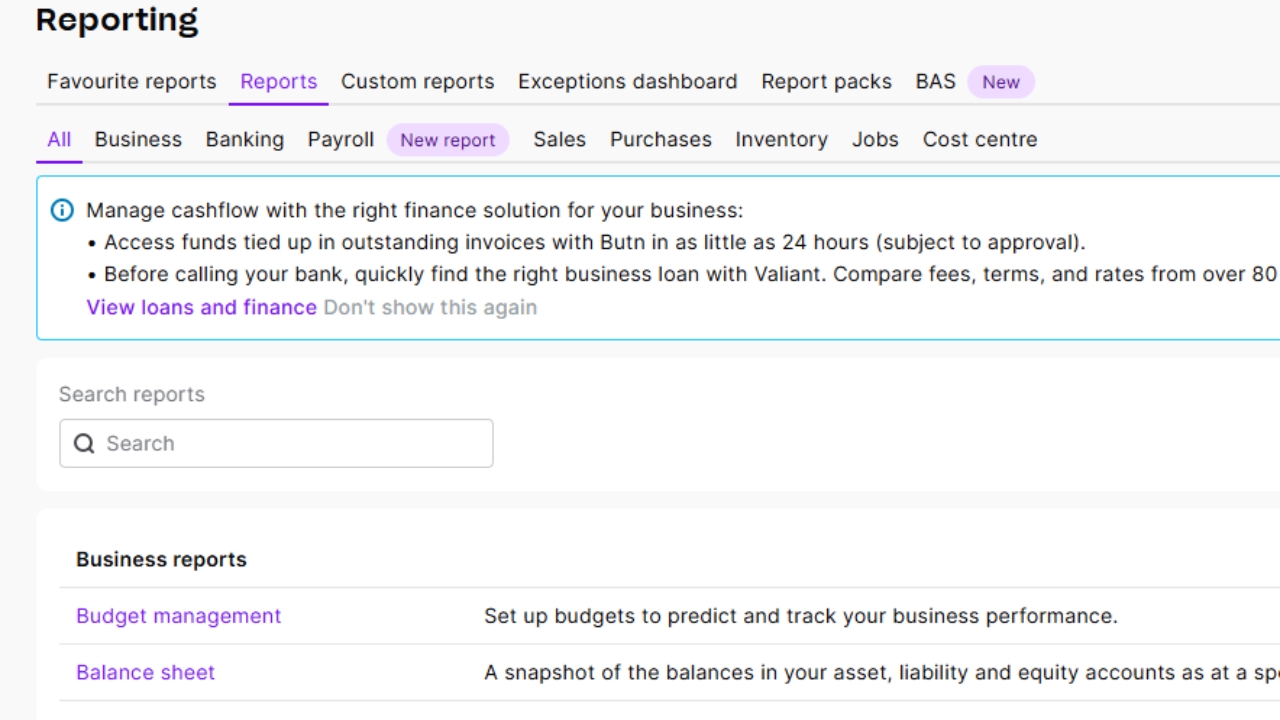Filter reports by Payroll category

341,139
